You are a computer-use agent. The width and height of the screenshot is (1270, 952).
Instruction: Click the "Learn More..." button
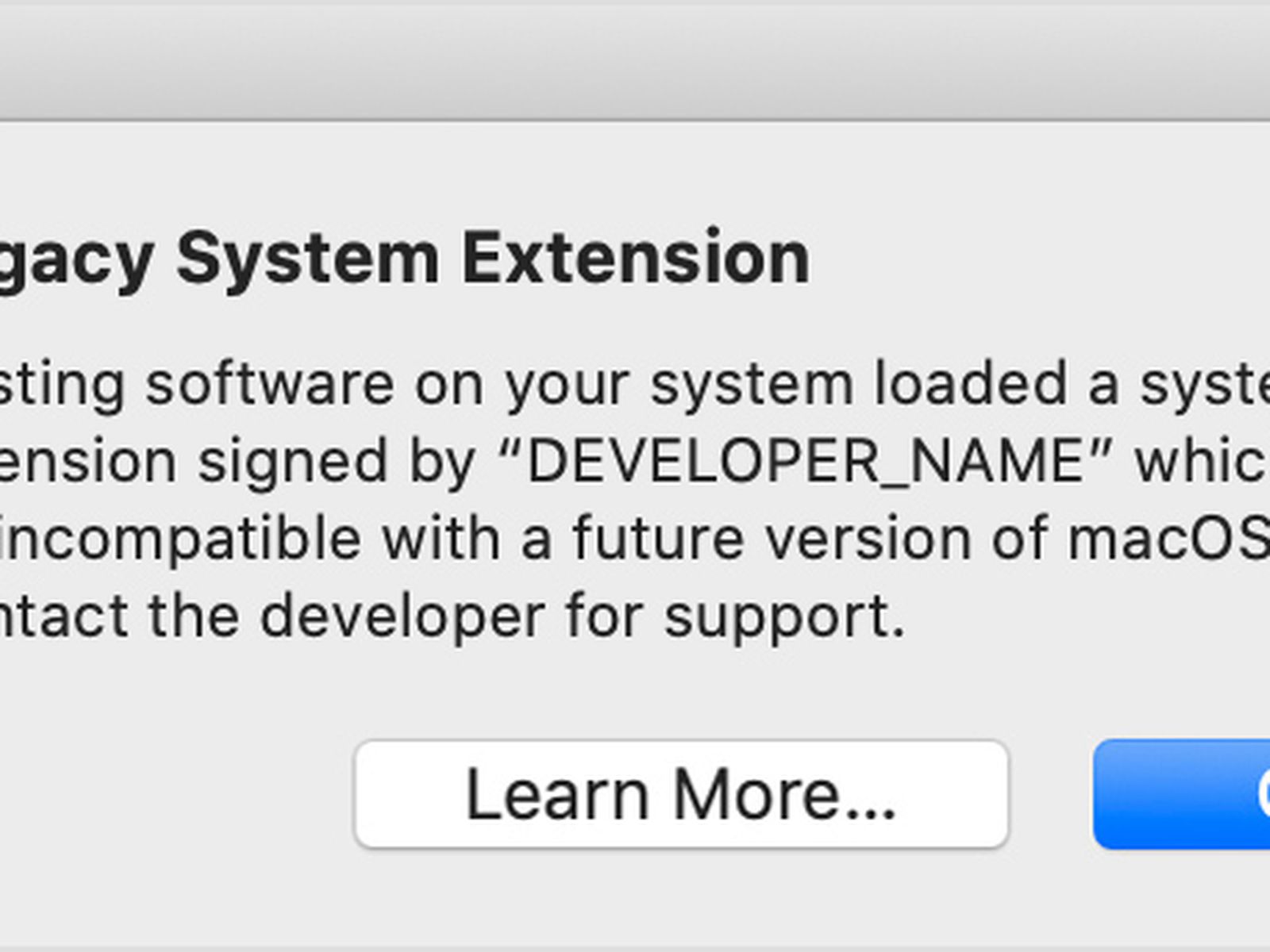[x=681, y=794]
